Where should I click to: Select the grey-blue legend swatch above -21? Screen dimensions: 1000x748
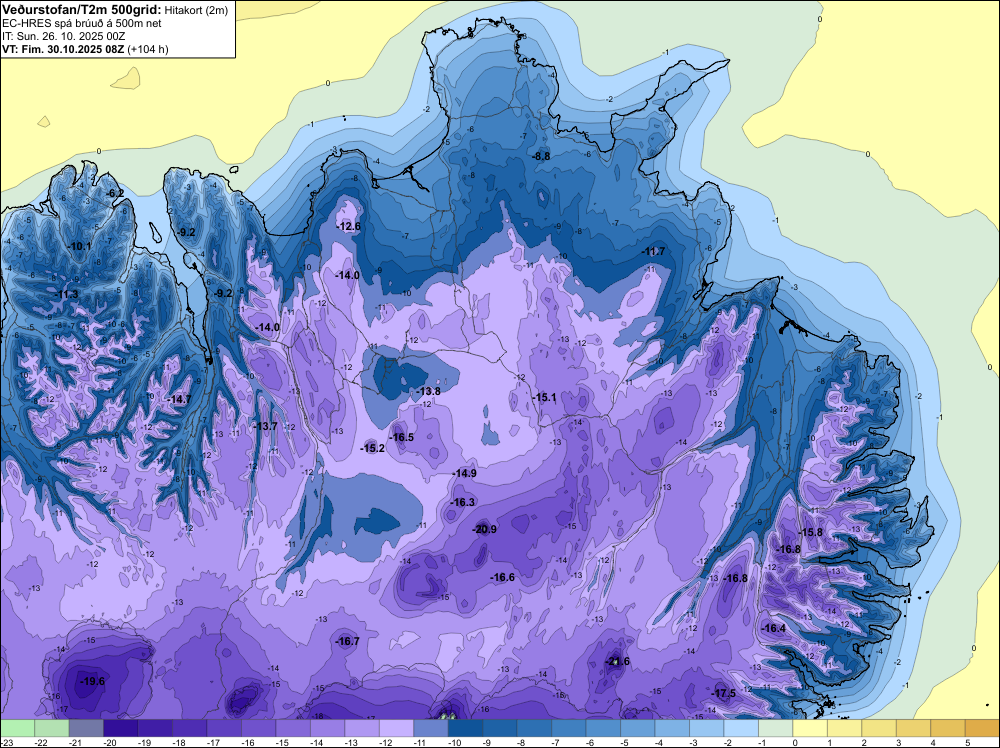coord(86,728)
